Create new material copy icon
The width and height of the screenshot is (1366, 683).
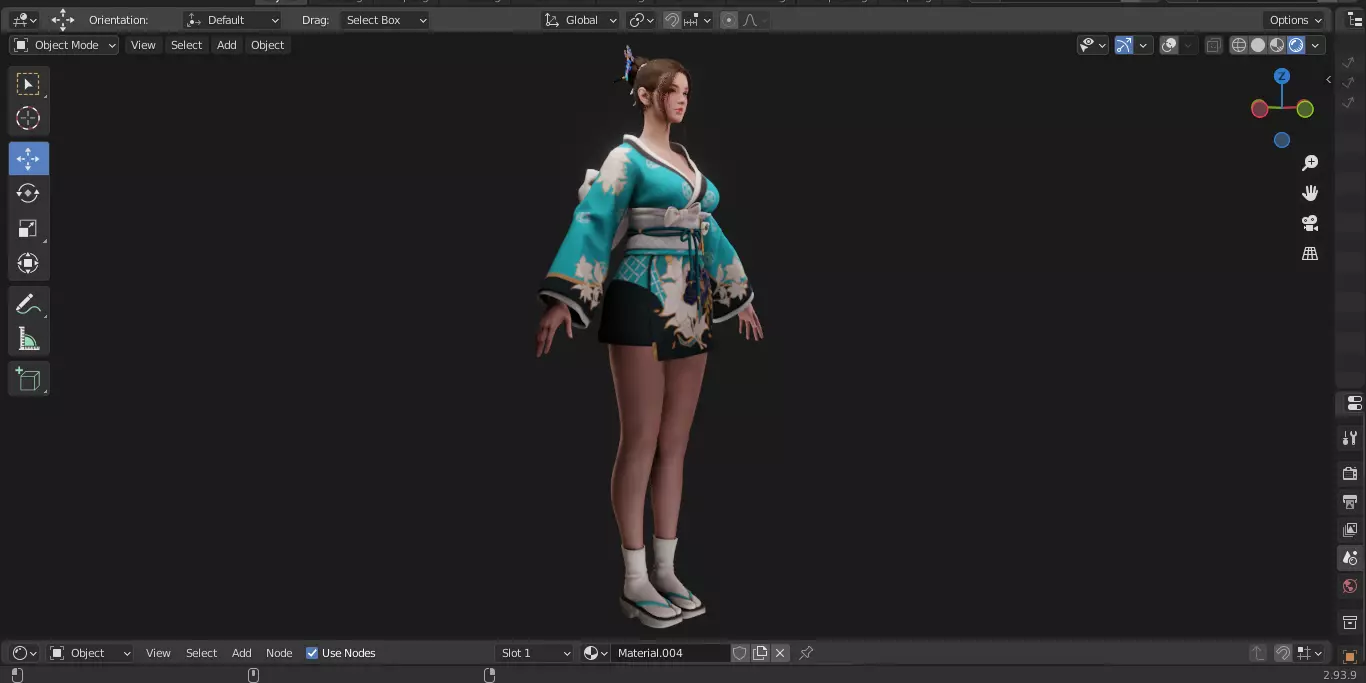(760, 653)
